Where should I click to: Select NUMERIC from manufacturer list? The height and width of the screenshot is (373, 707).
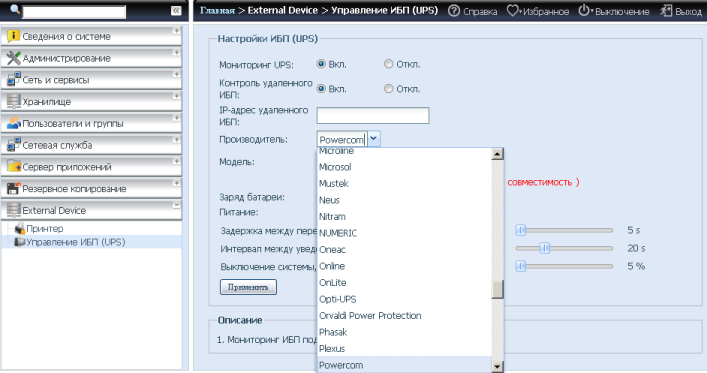click(404, 233)
